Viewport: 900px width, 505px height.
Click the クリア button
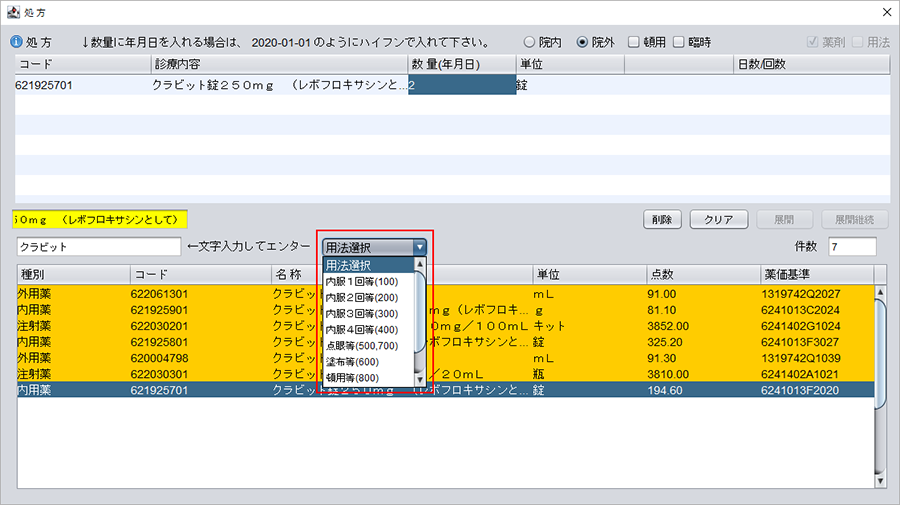click(719, 220)
